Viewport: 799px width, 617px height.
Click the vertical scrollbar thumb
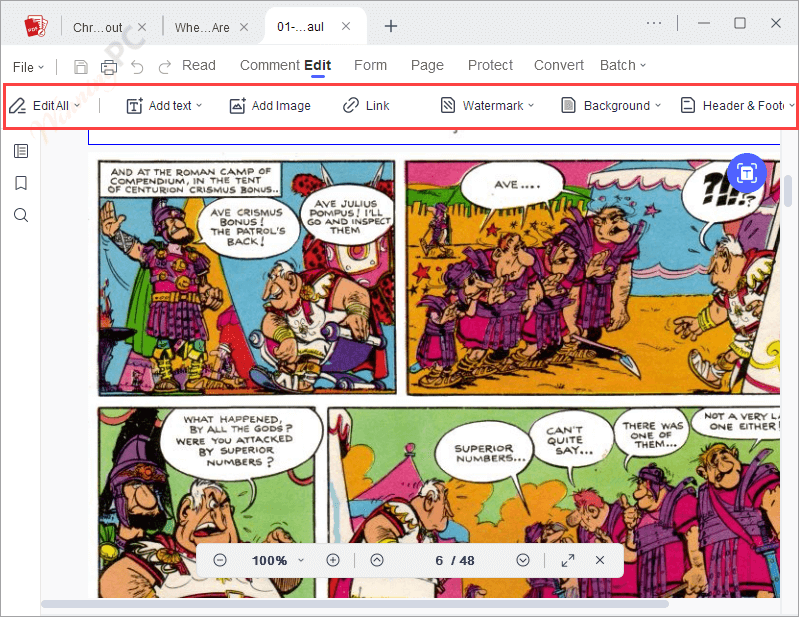[x=788, y=191]
